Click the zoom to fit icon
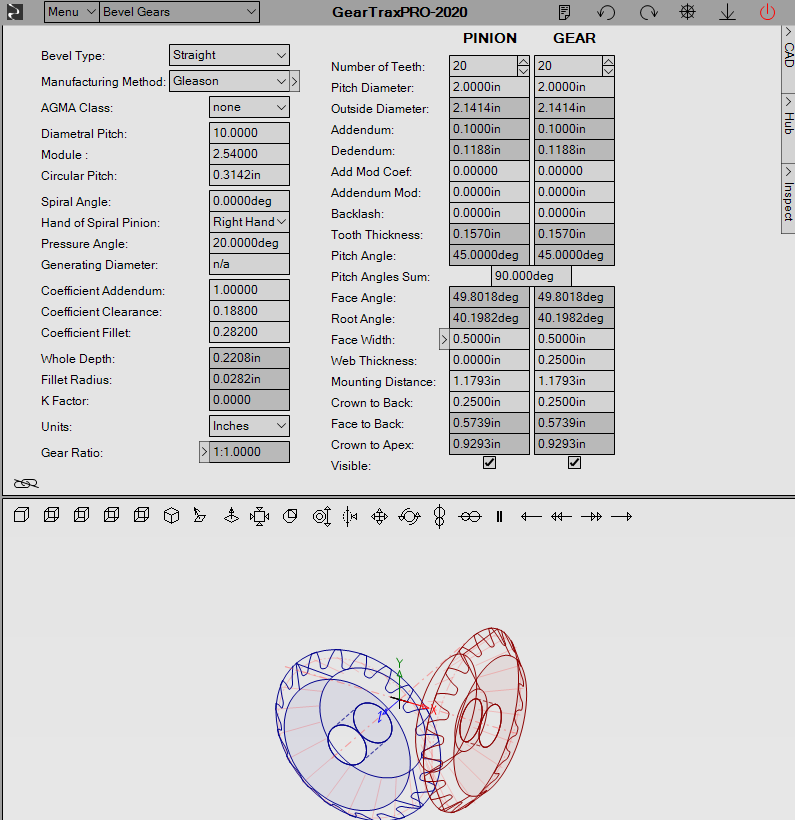 [x=259, y=516]
